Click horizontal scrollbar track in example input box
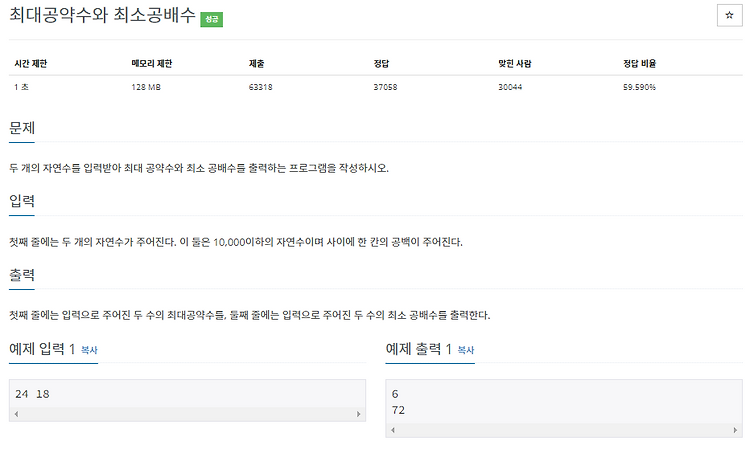The image size is (750, 449). coord(187,414)
